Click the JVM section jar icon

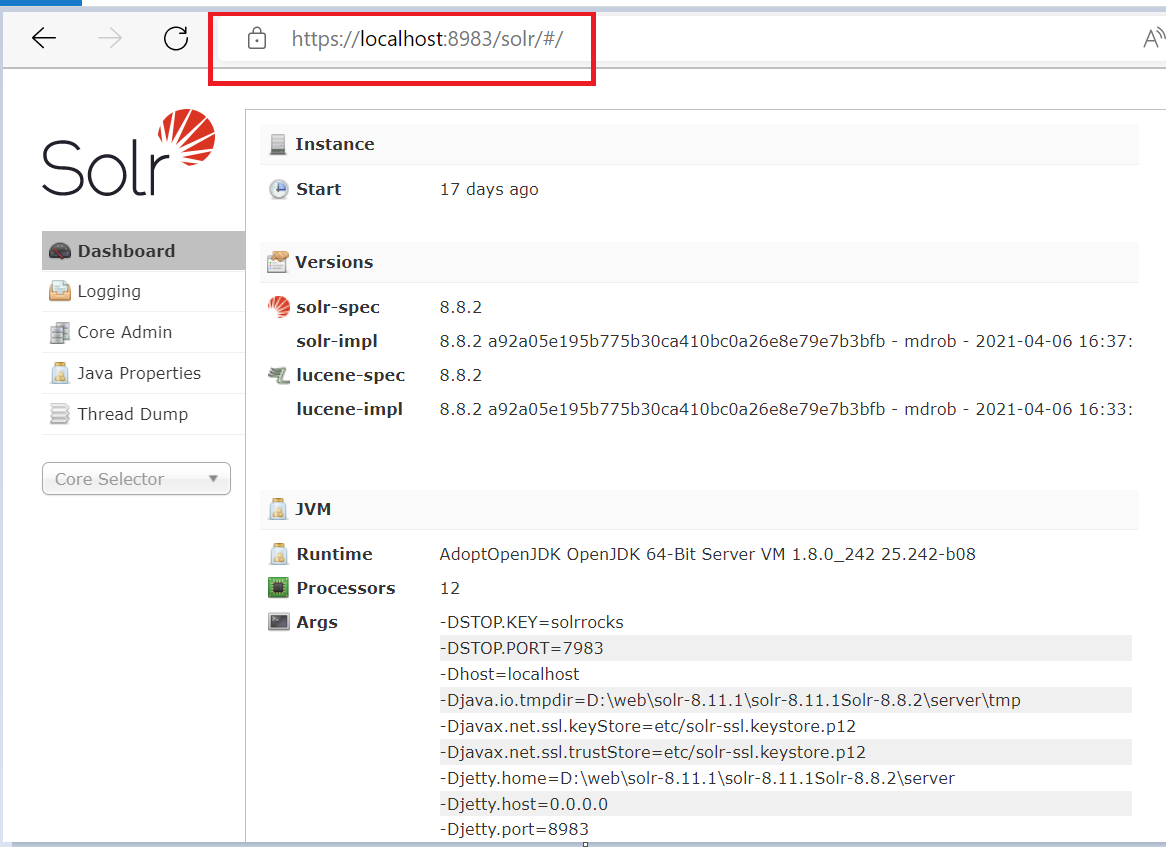(x=277, y=509)
